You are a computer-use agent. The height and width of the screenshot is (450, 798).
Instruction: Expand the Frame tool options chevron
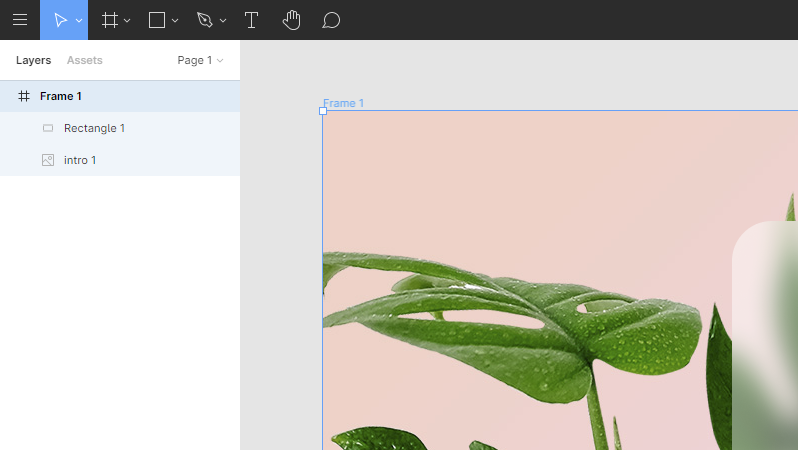click(127, 20)
